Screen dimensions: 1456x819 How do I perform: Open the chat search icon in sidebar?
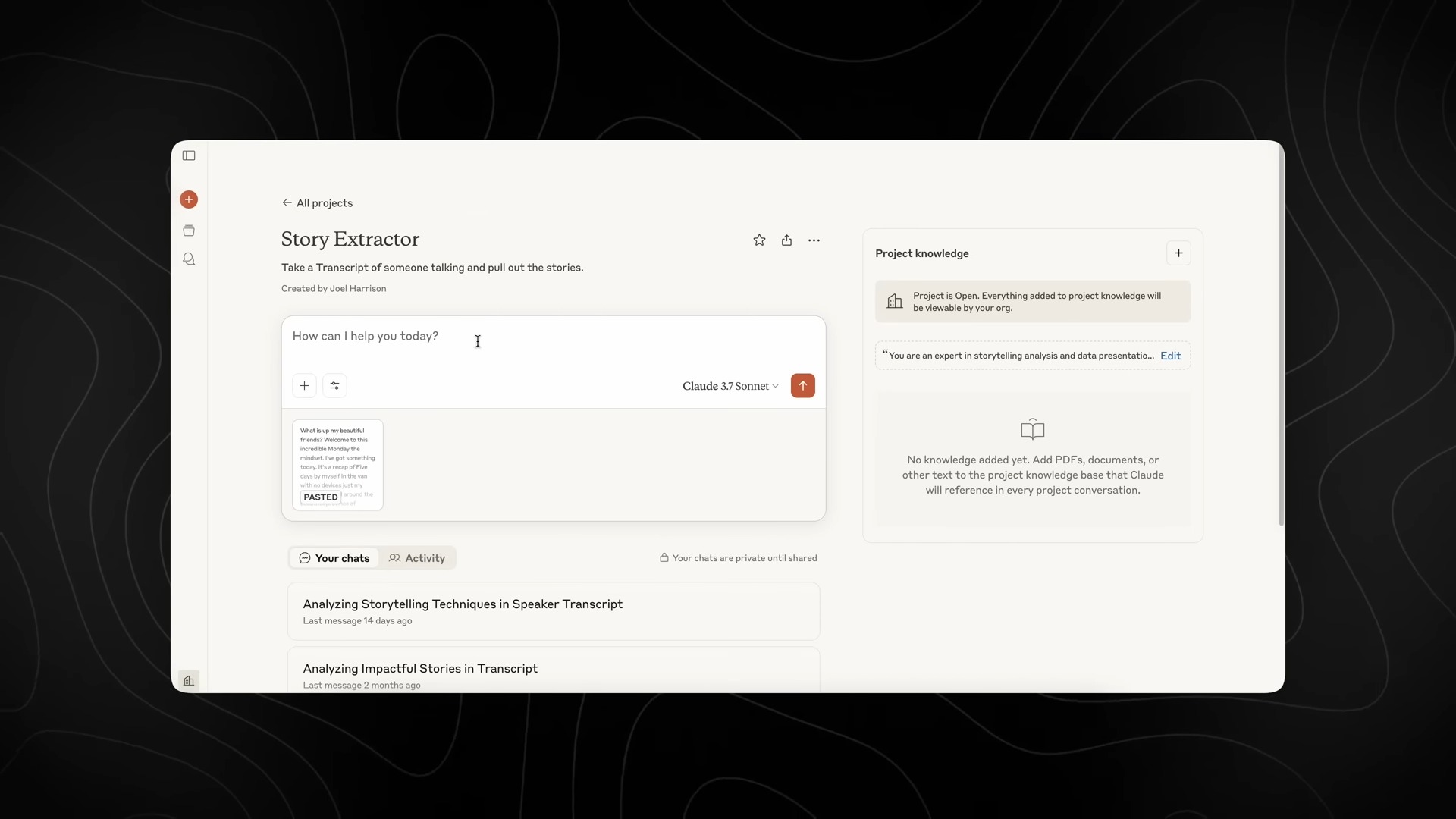click(x=189, y=259)
